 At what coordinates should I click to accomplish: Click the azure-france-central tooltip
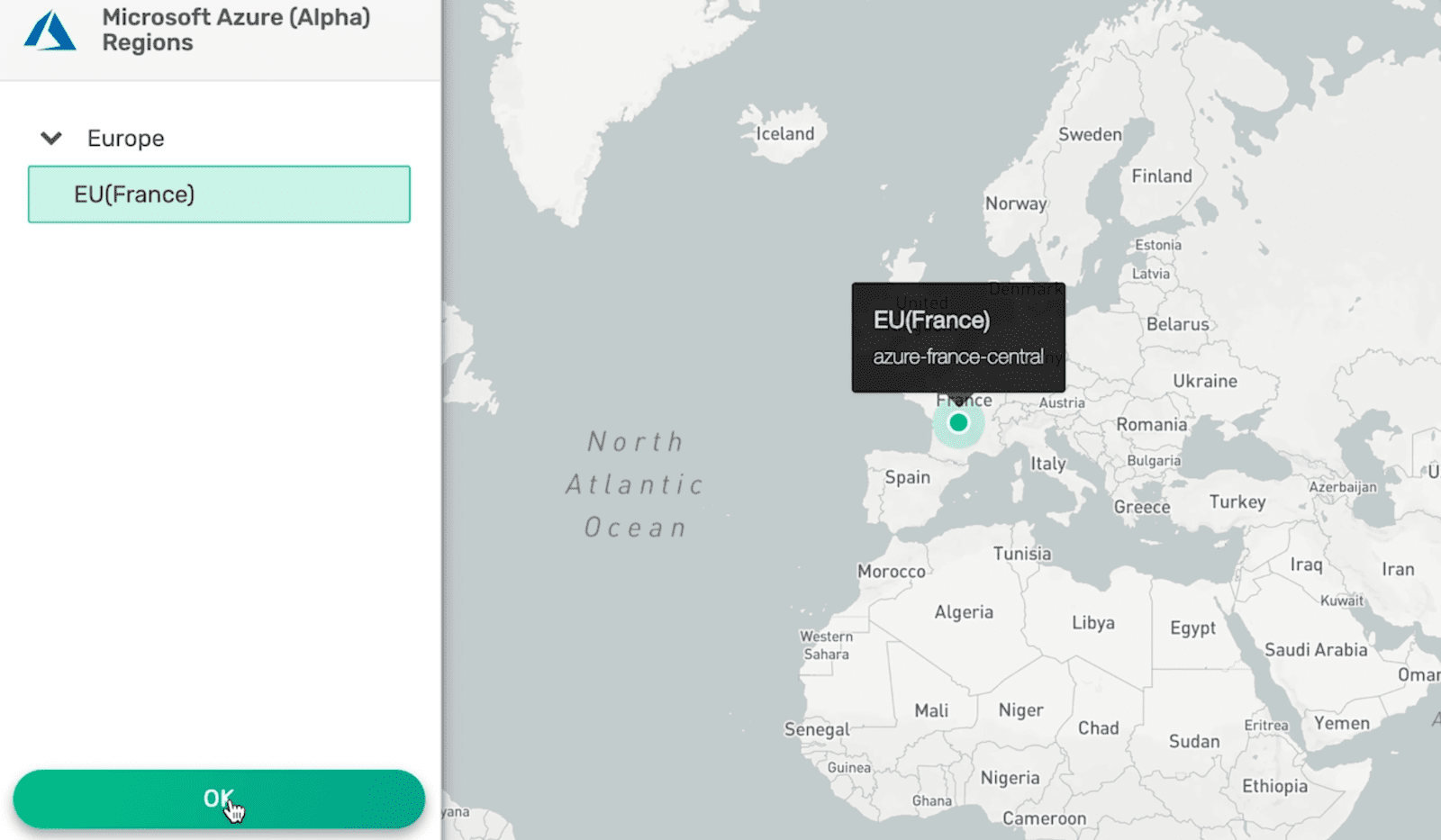pos(958,338)
